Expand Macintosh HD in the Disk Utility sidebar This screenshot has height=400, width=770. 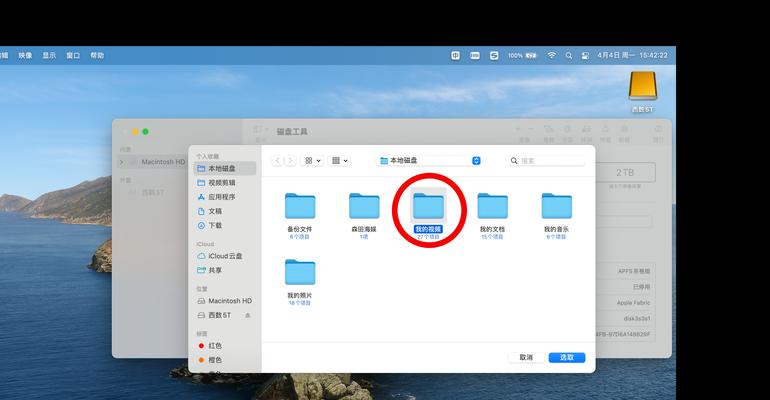(121, 162)
